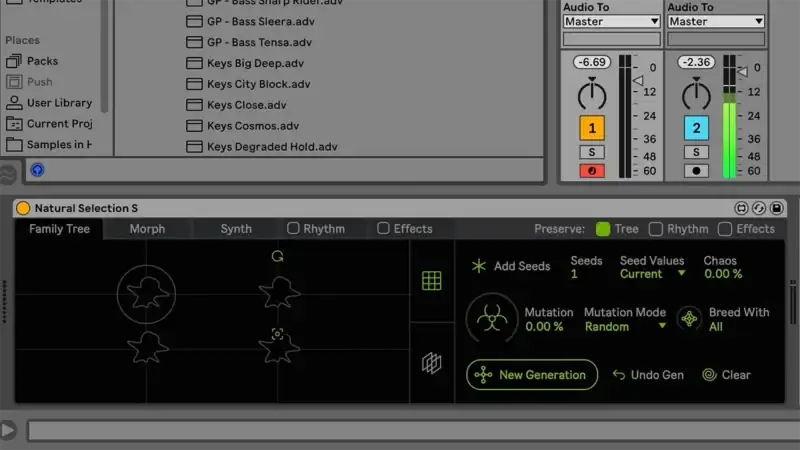Open Breed With All selector

point(716,327)
